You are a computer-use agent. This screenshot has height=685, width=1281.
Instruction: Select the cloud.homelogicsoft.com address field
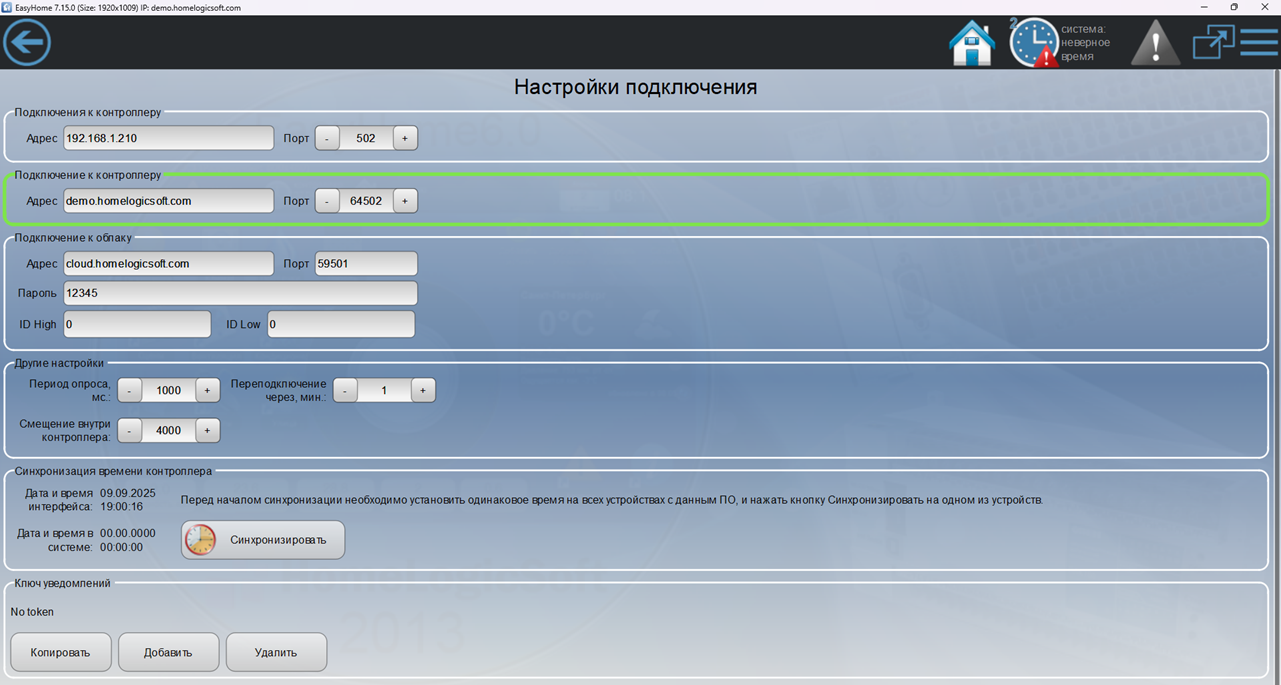click(x=168, y=263)
